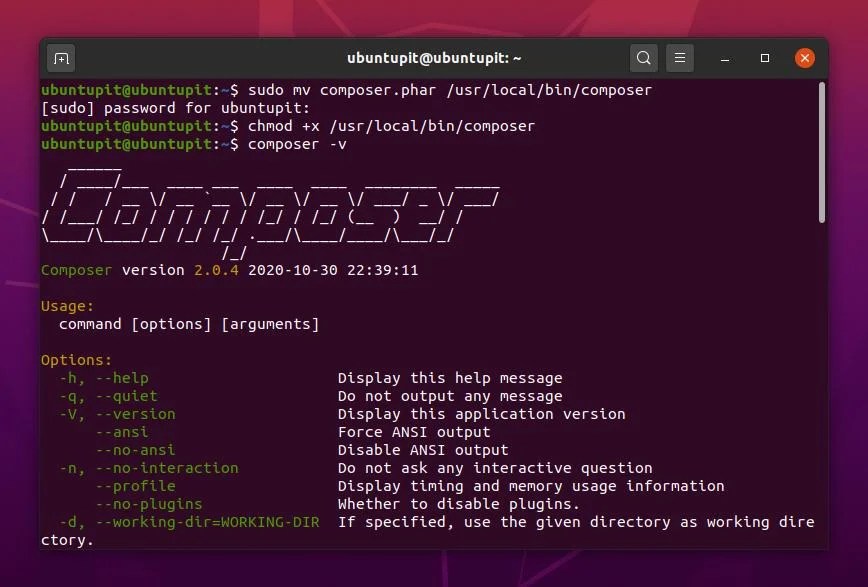Click the composer -v command
This screenshot has height=587, width=868.
297,144
